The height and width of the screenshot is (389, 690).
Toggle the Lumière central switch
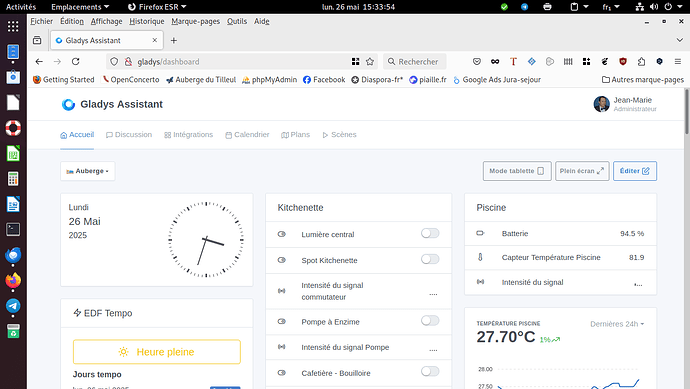[x=430, y=233]
